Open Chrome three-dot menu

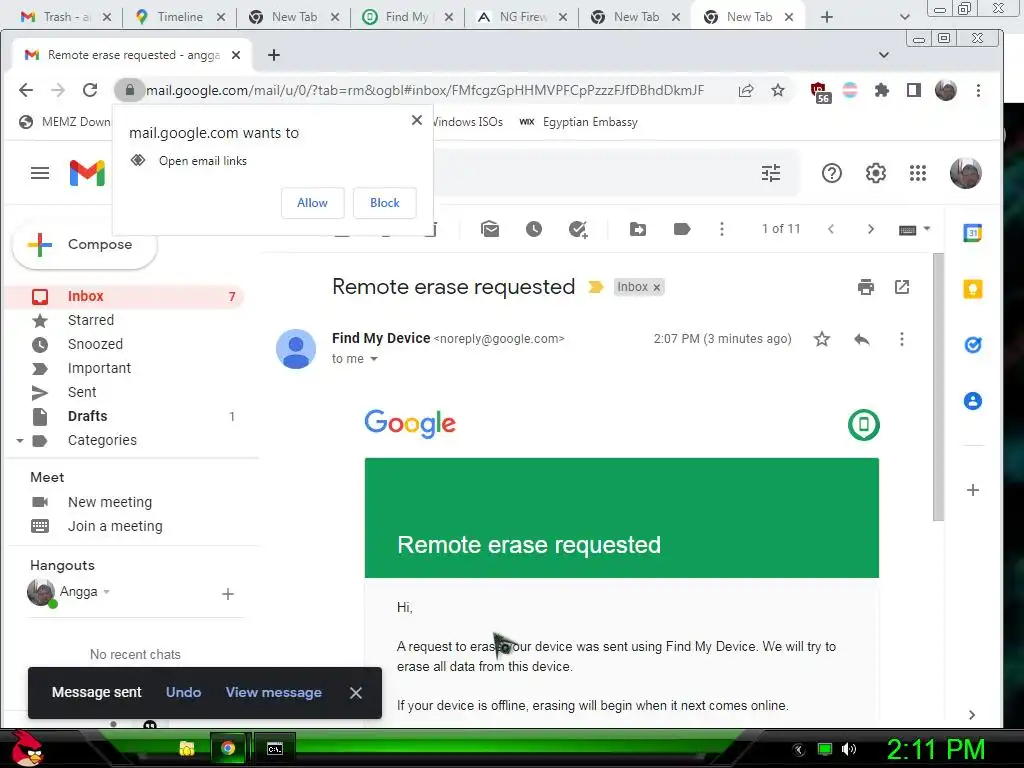pos(978,90)
